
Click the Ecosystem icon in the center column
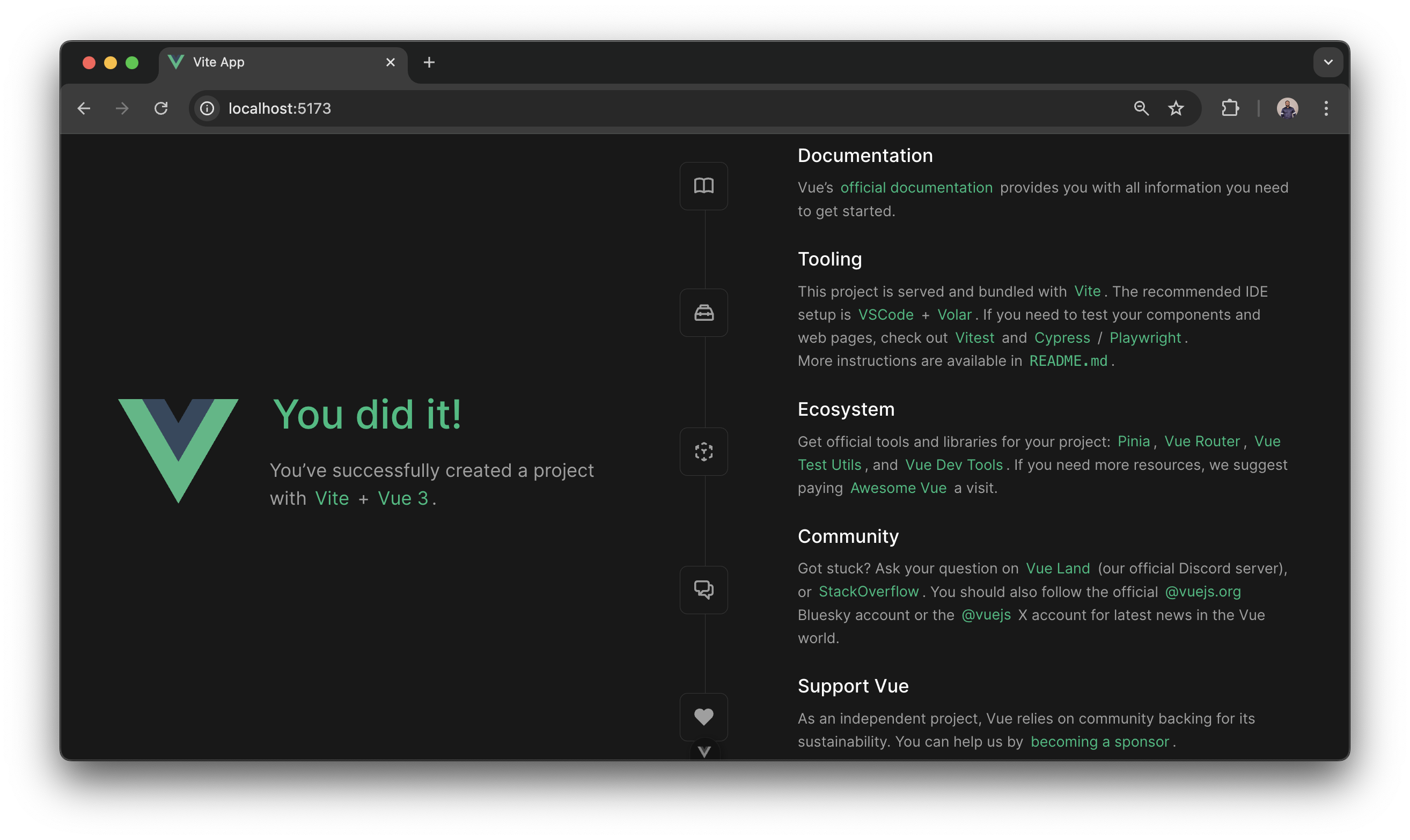(703, 451)
